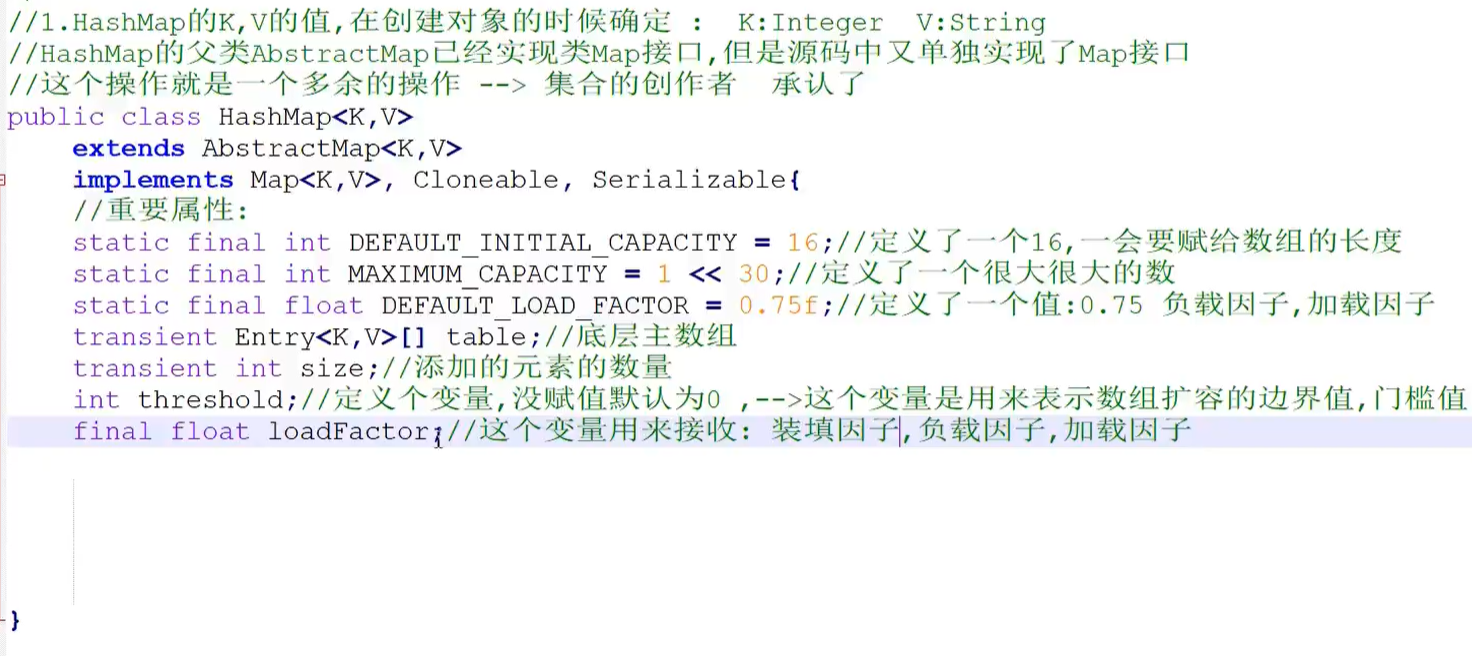Screen dimensions: 1472x656
Task: Click the variable name size
Action: coord(332,369)
